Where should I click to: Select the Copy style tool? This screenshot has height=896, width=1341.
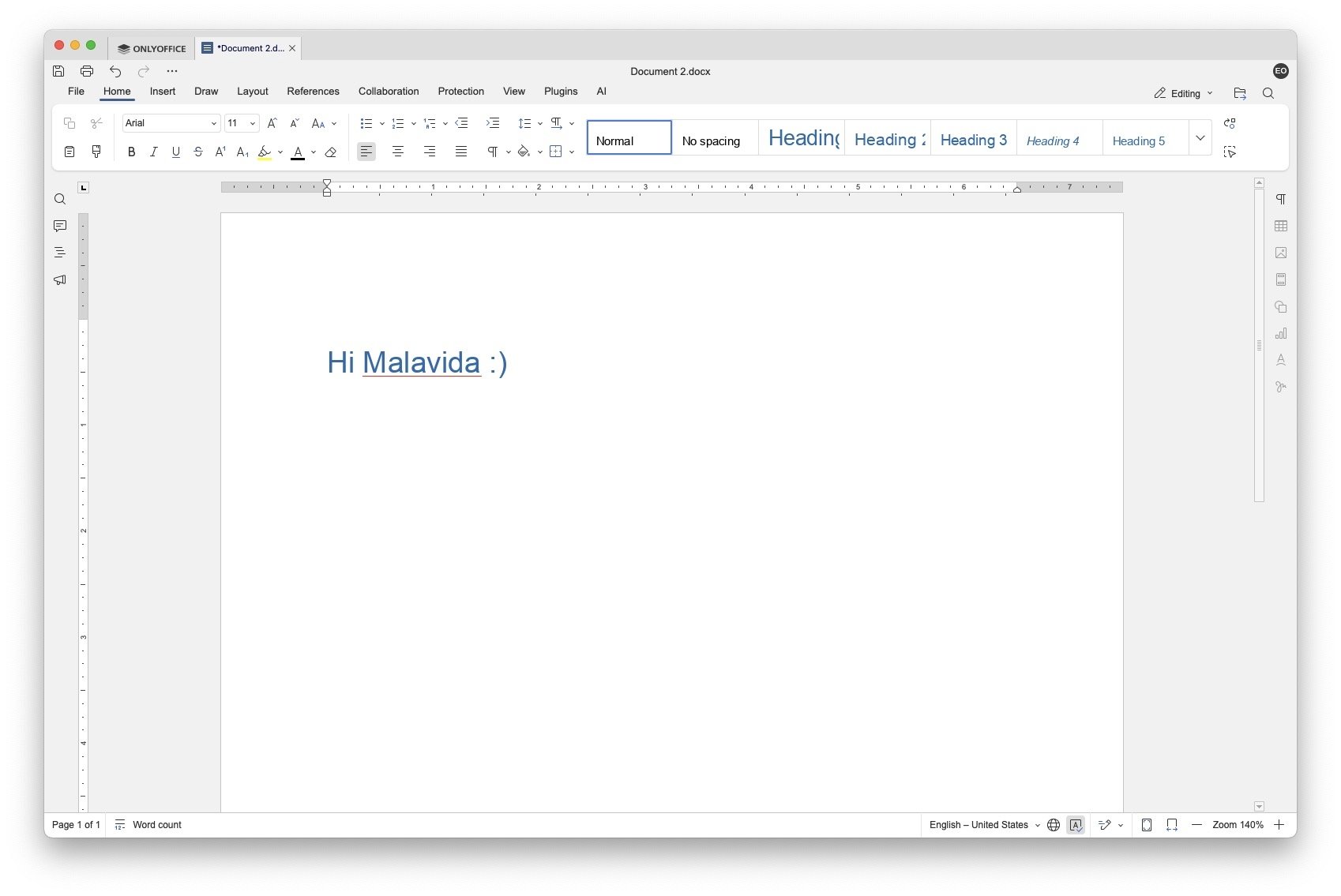tap(96, 152)
